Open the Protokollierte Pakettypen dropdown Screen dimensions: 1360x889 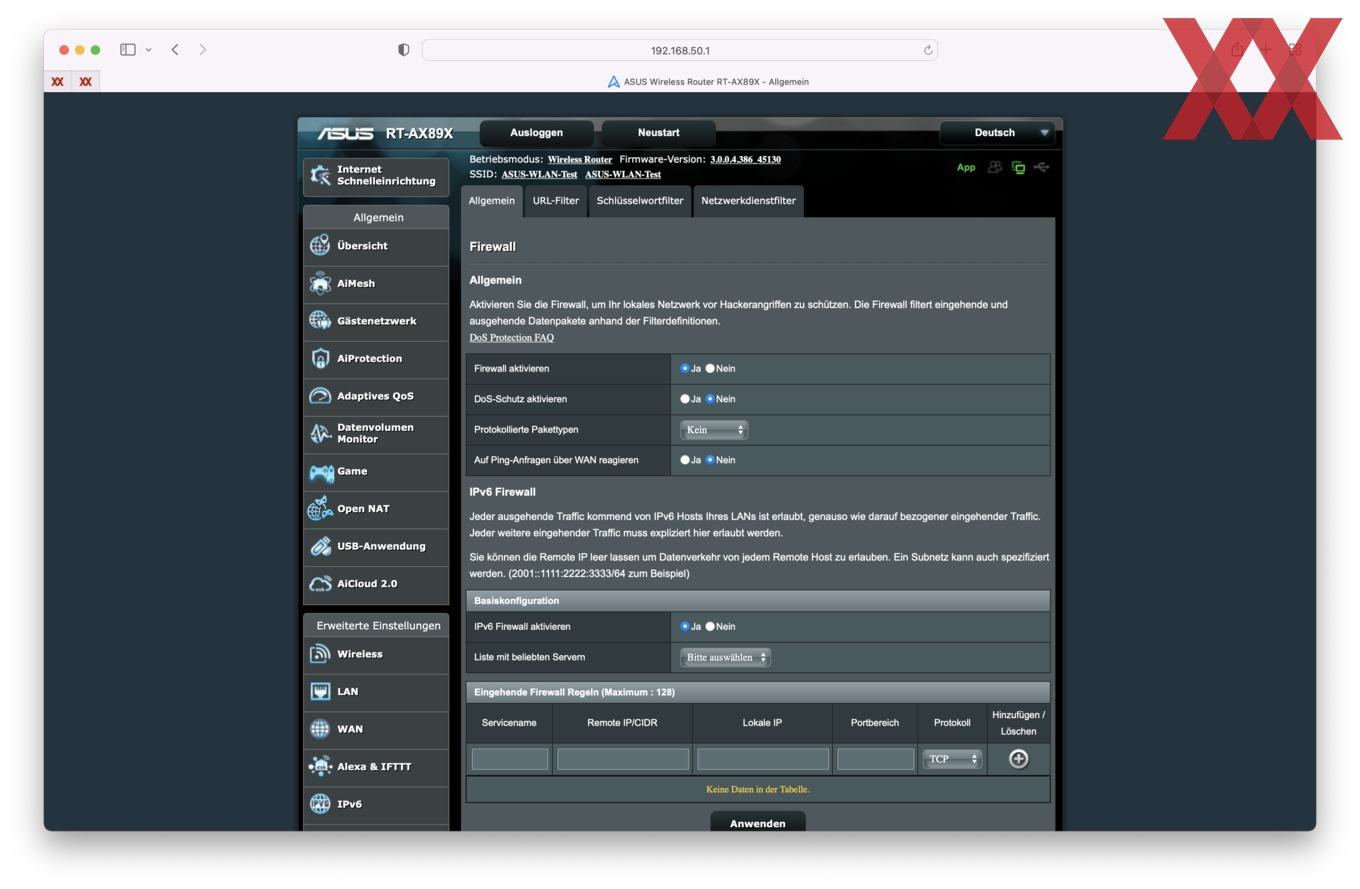pos(714,430)
